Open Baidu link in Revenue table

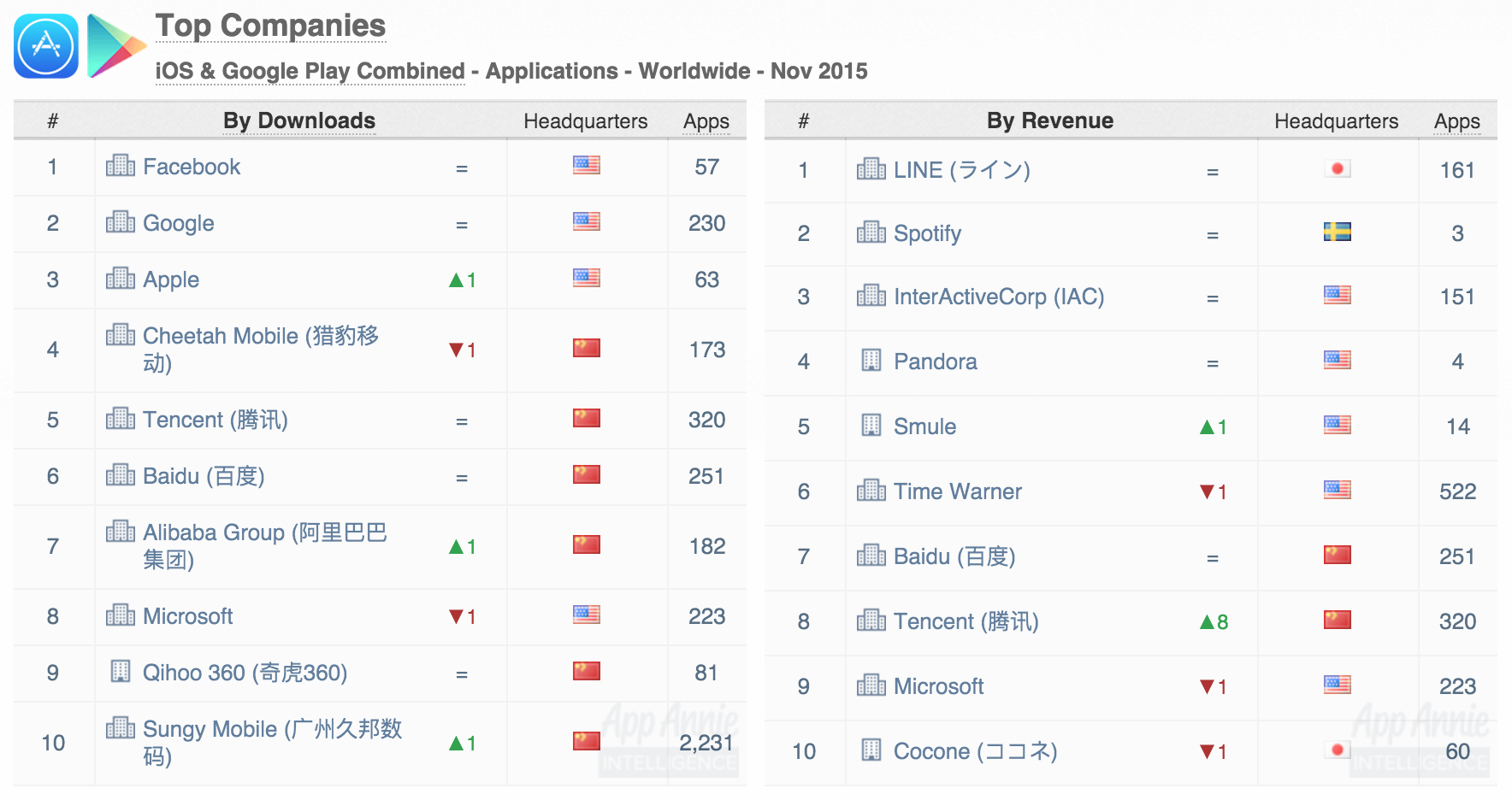click(954, 556)
